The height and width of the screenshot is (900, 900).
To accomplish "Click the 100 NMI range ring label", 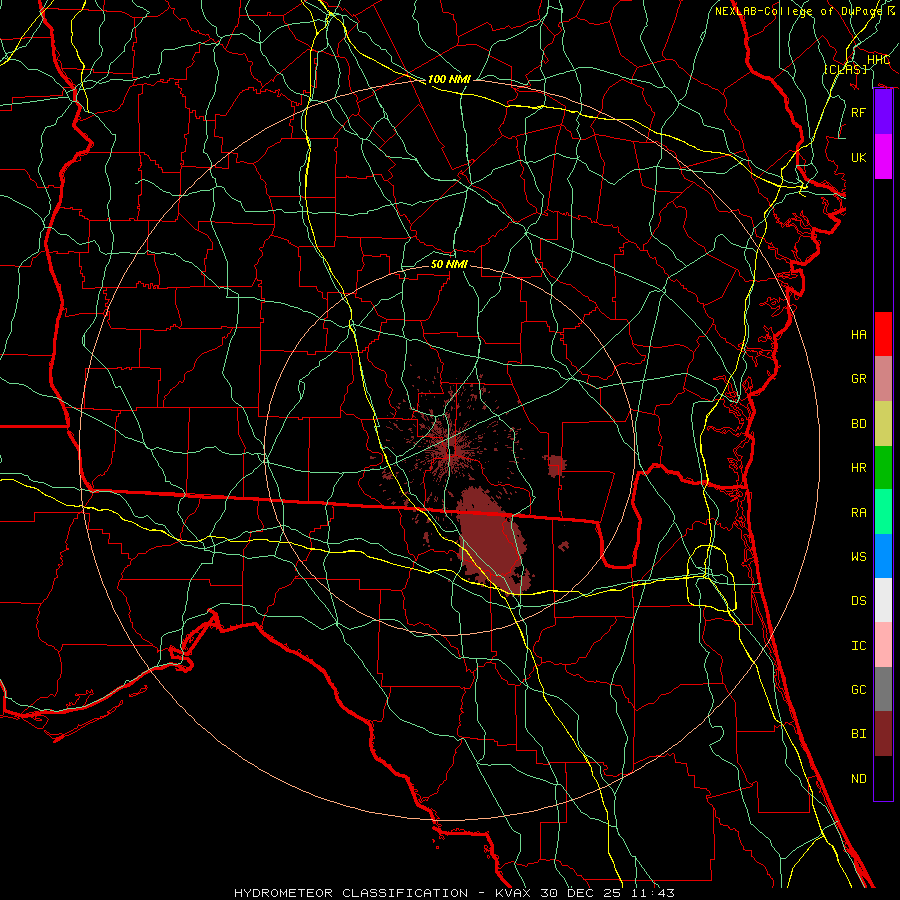I will click(x=449, y=79).
